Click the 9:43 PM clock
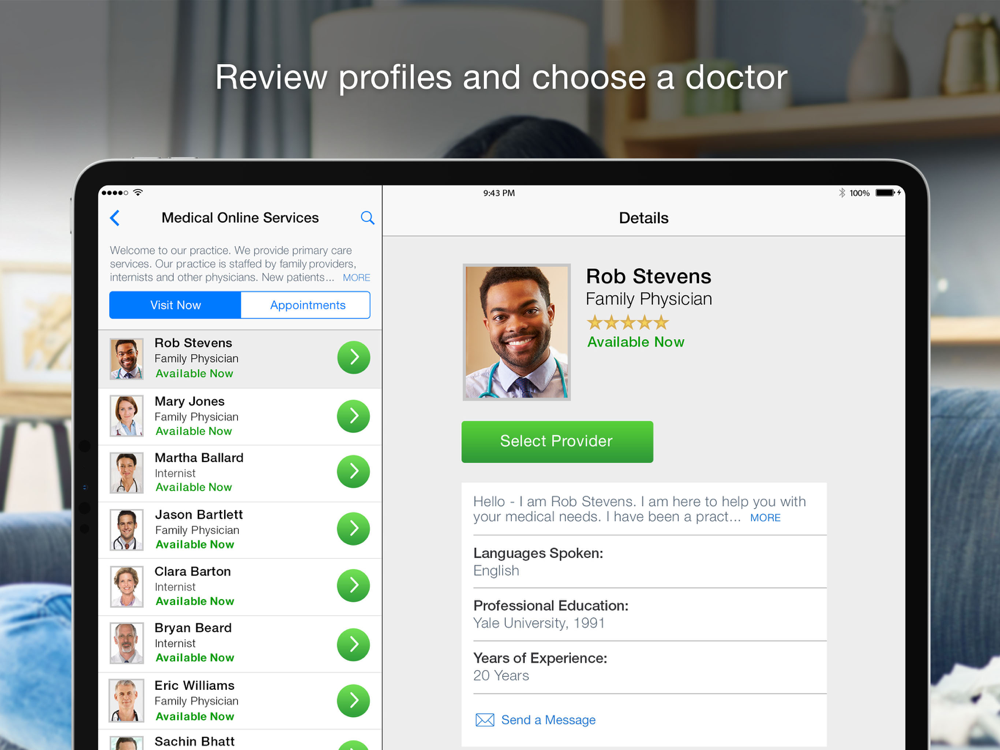1000x750 pixels. (x=499, y=193)
